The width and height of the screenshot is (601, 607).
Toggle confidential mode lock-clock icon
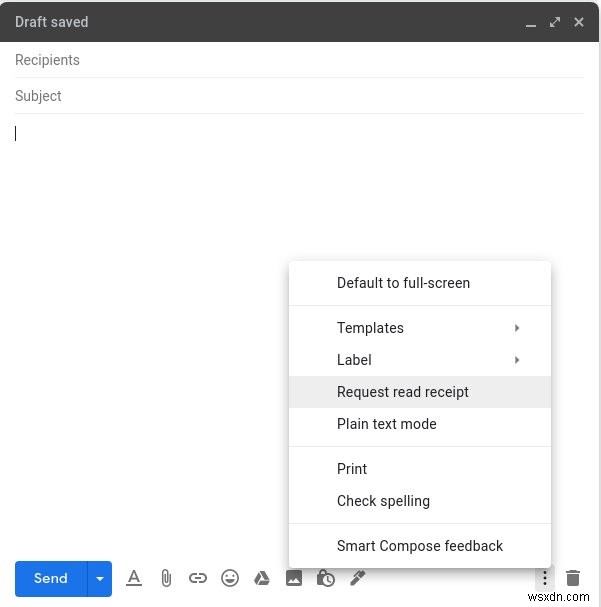click(x=326, y=578)
